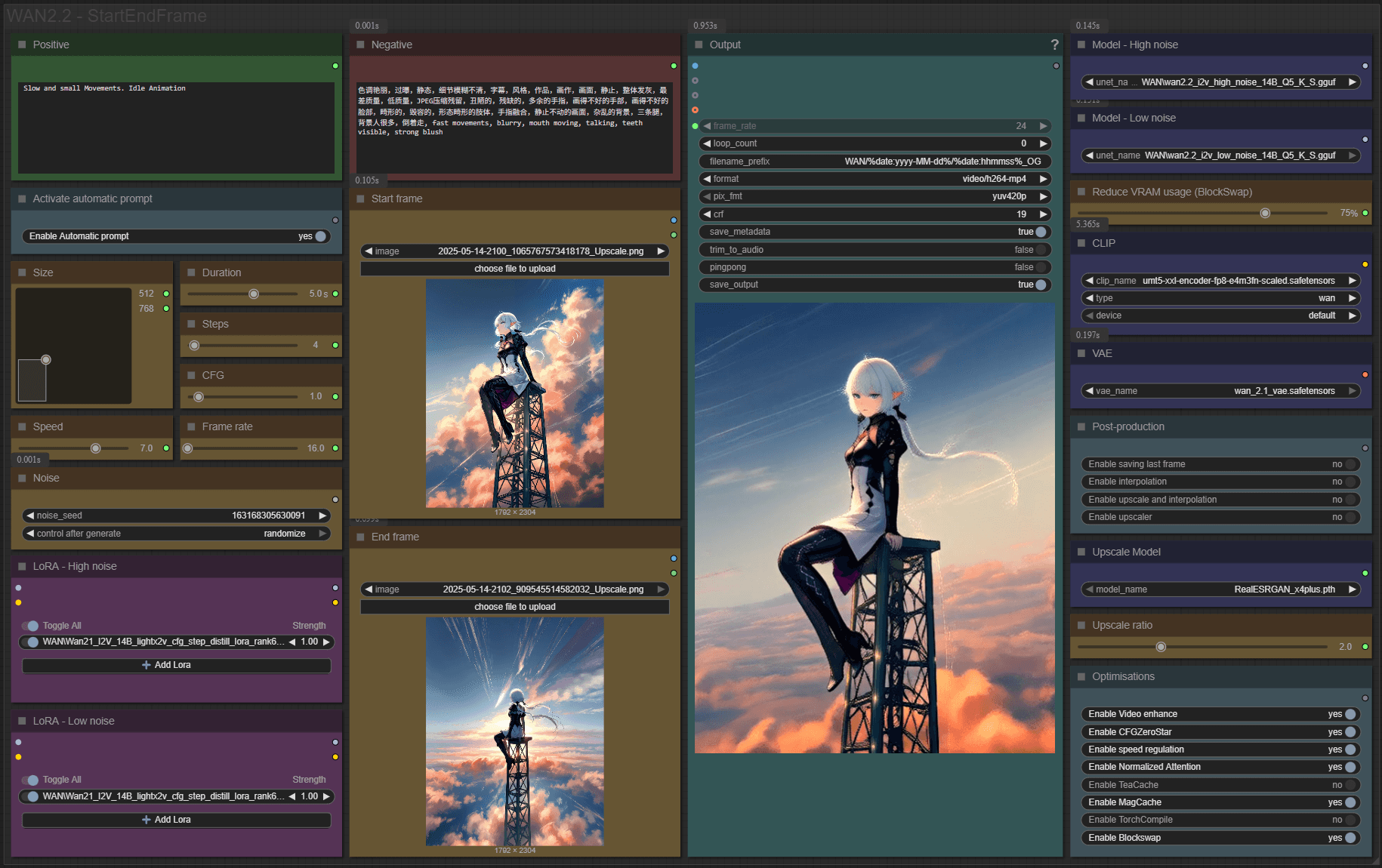Viewport: 1382px width, 868px height.
Task: Disable Enable Video enhance optimisation
Action: point(1220,714)
